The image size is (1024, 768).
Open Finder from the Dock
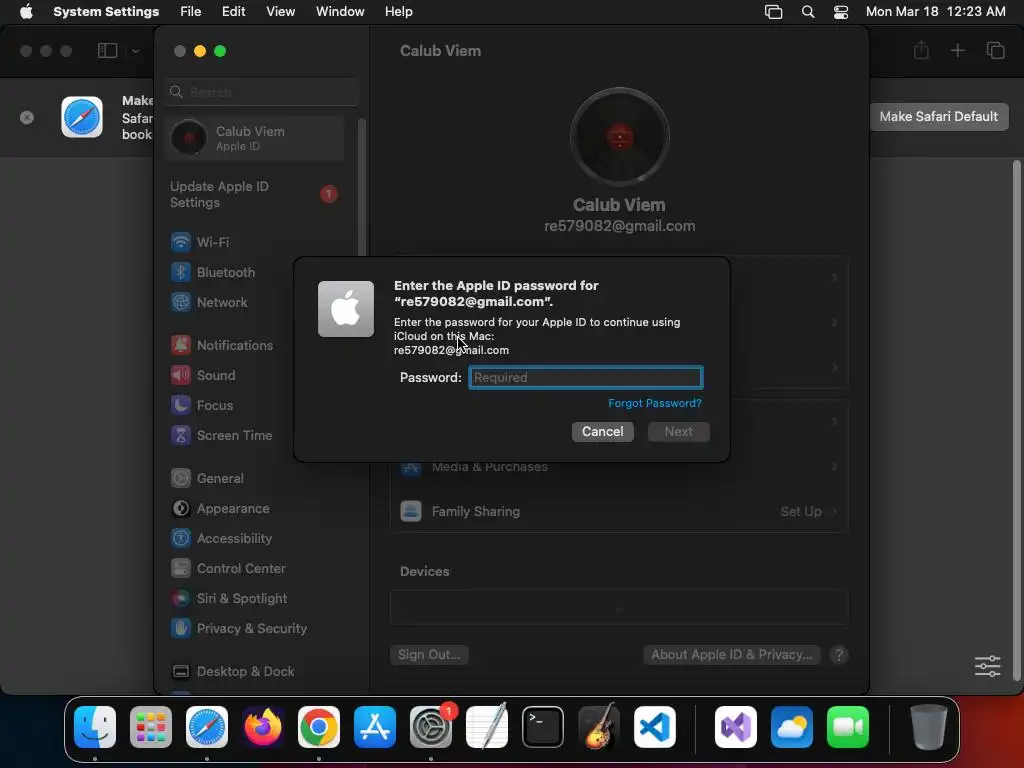(95, 727)
